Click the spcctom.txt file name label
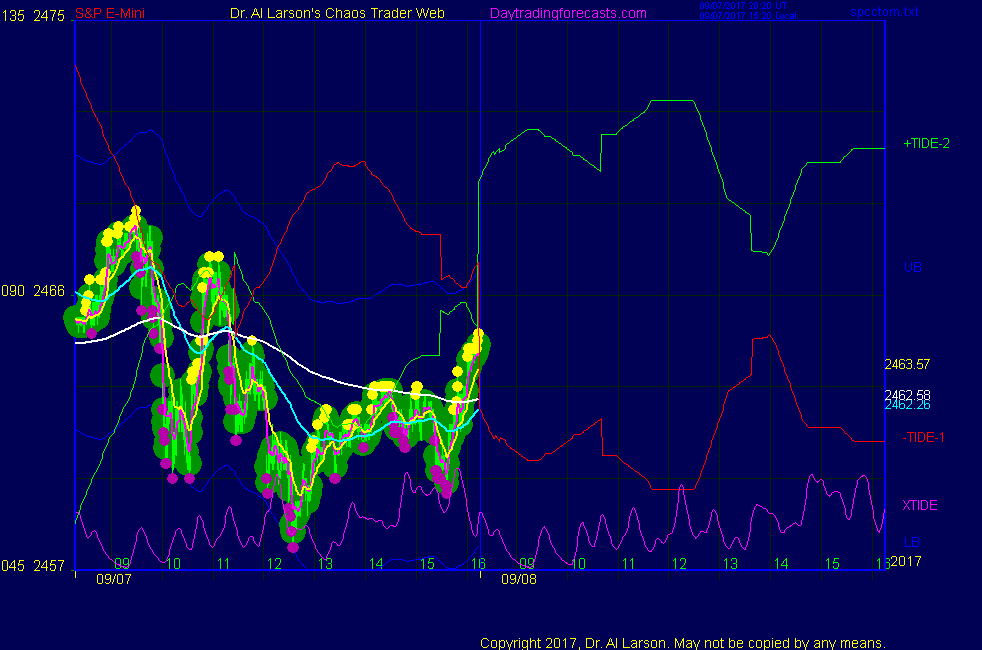This screenshot has width=982, height=650. point(884,12)
